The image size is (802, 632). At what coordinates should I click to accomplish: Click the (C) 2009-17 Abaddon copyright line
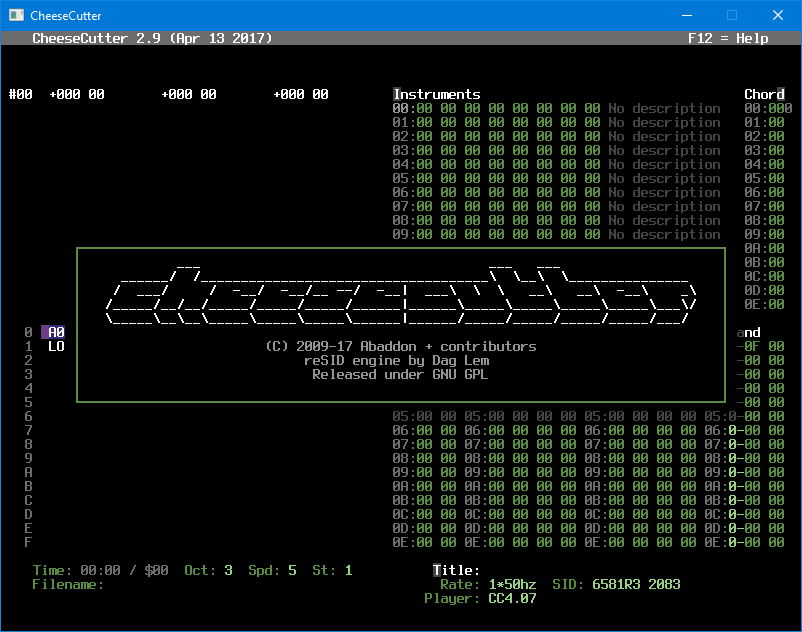coord(400,347)
